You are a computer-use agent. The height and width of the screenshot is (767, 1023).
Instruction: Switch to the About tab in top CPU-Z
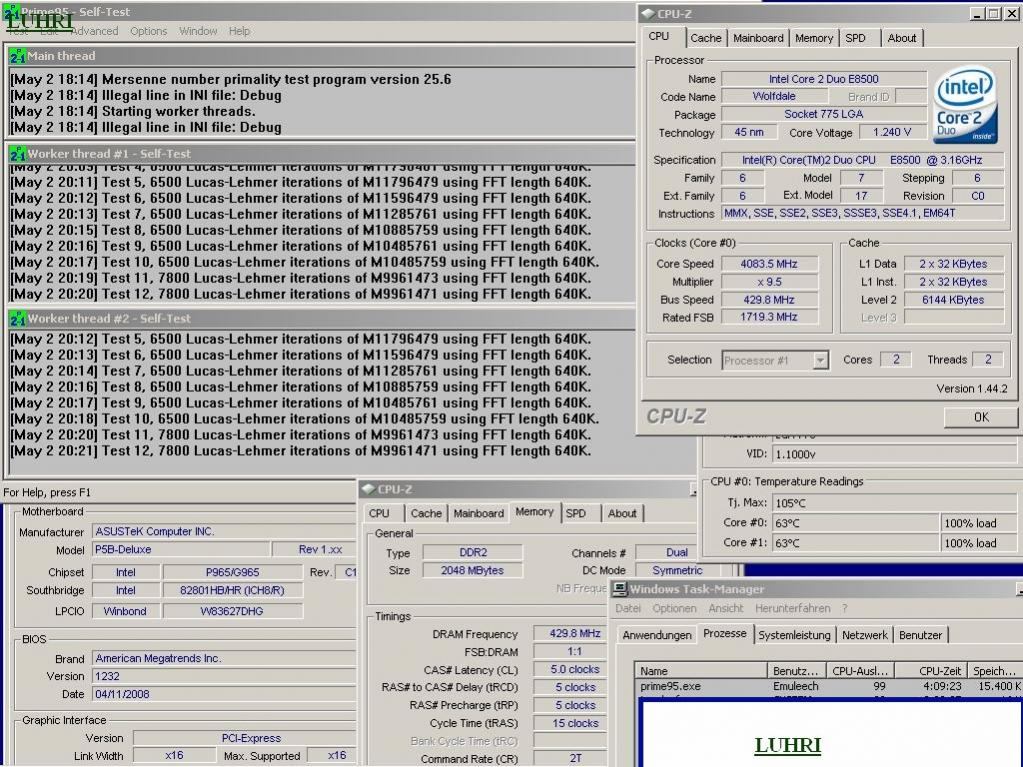(902, 38)
